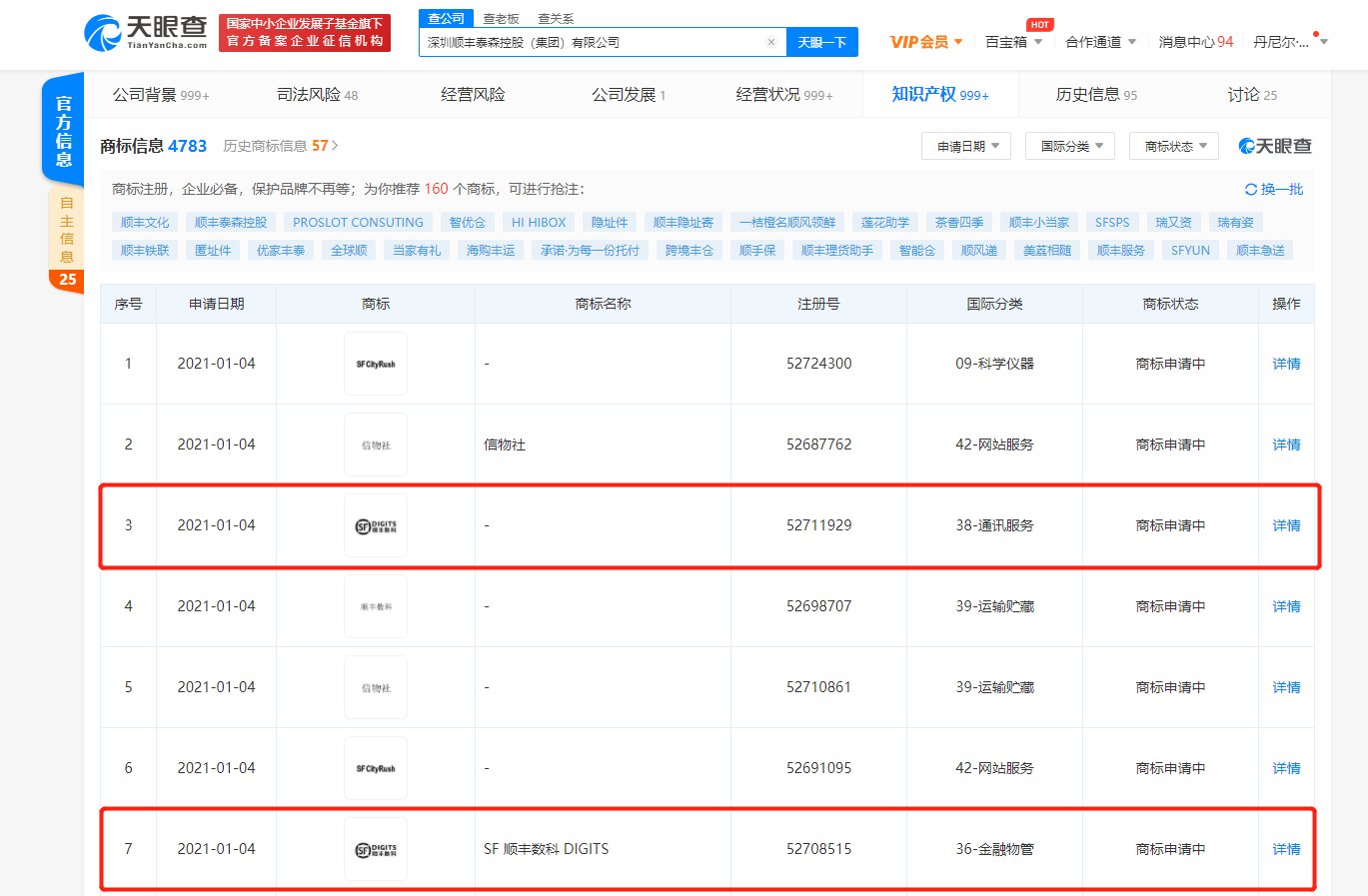The height and width of the screenshot is (896, 1368).
Task: Click the 智能仓 trademark tag
Action: (x=916, y=250)
